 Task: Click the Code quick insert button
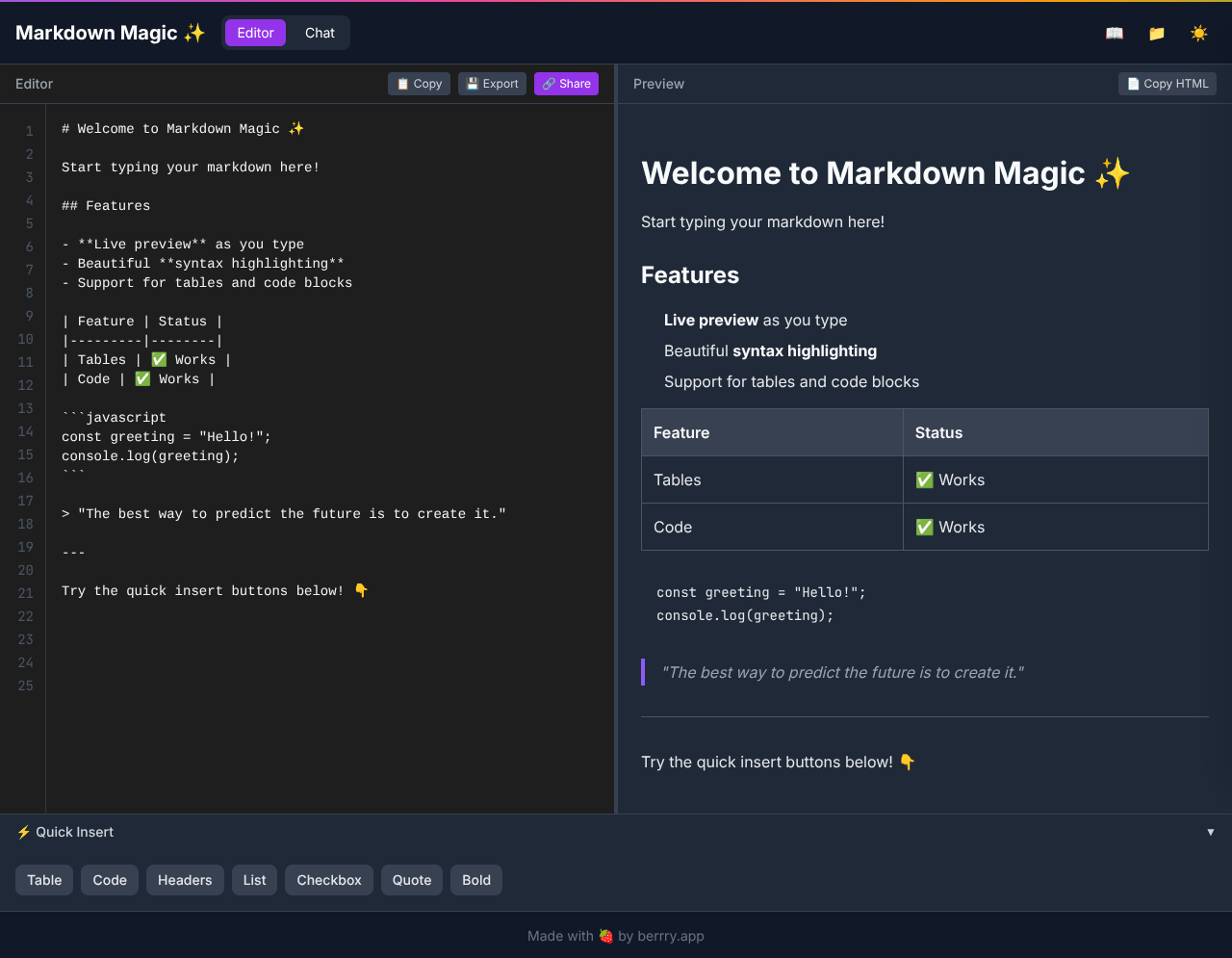109,879
